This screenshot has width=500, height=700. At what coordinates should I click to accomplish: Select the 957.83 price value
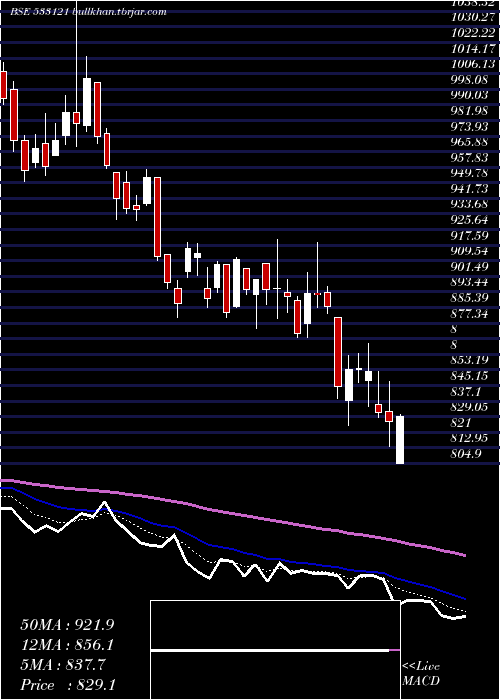471,158
